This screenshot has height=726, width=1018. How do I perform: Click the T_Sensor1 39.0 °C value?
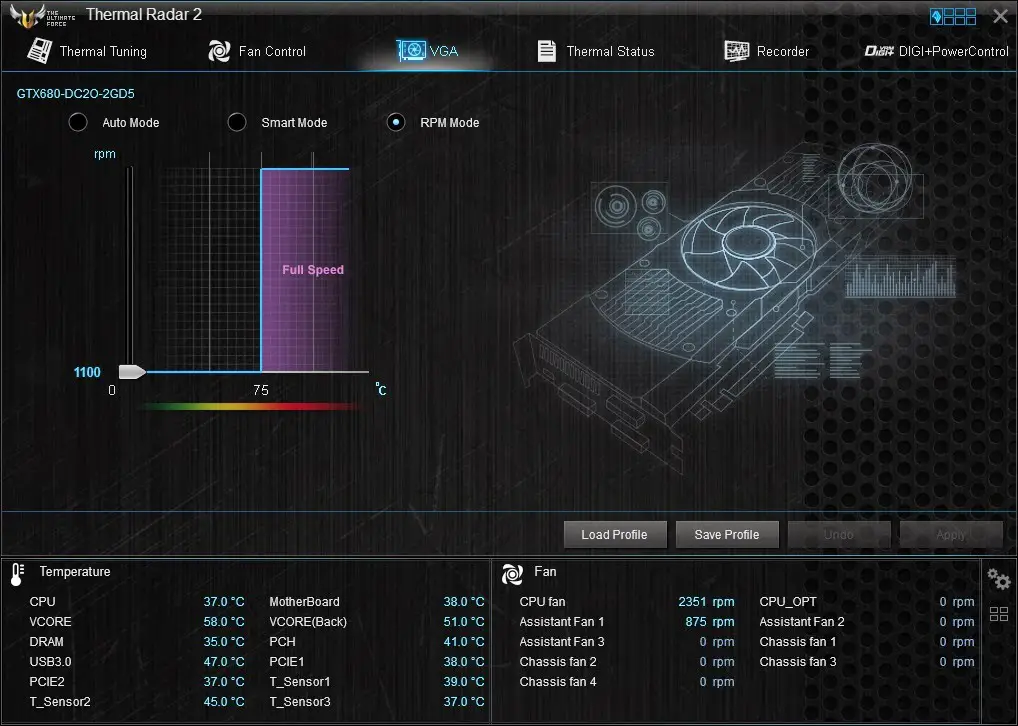coord(464,682)
